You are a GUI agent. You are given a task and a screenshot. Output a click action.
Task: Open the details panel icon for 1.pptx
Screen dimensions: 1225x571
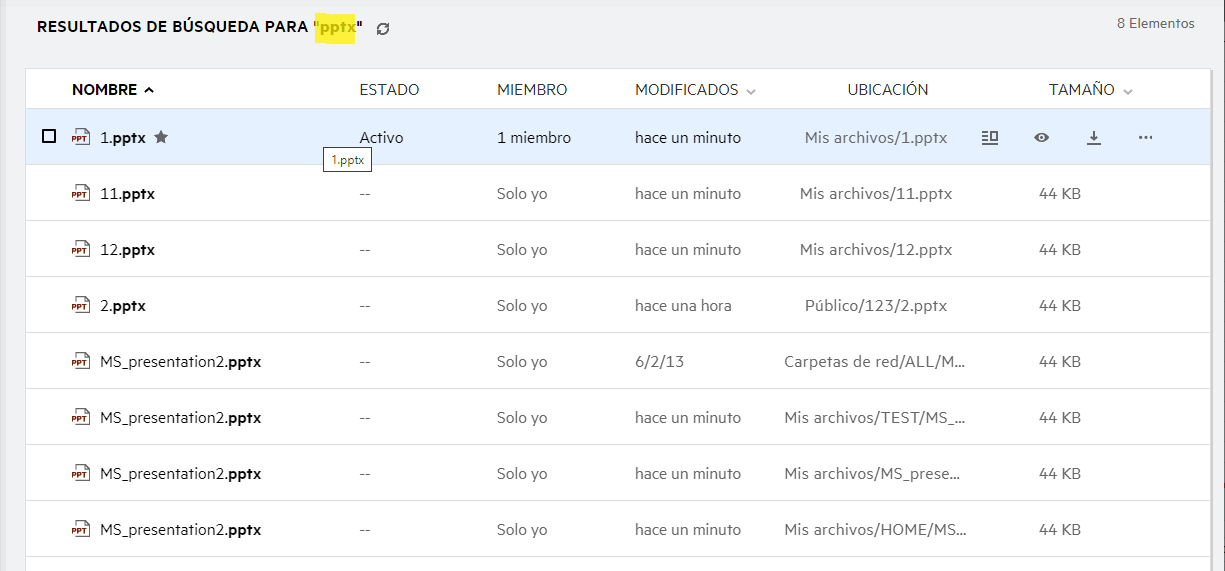point(990,138)
